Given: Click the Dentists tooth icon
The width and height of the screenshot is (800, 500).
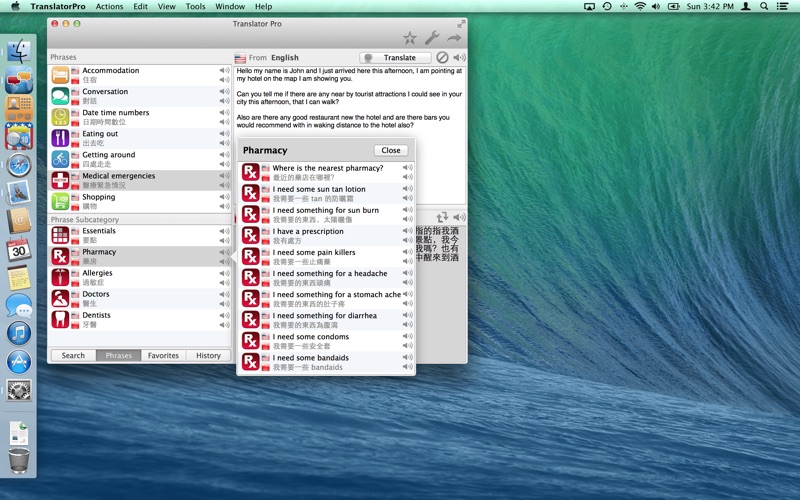Looking at the screenshot, I should pos(60,319).
